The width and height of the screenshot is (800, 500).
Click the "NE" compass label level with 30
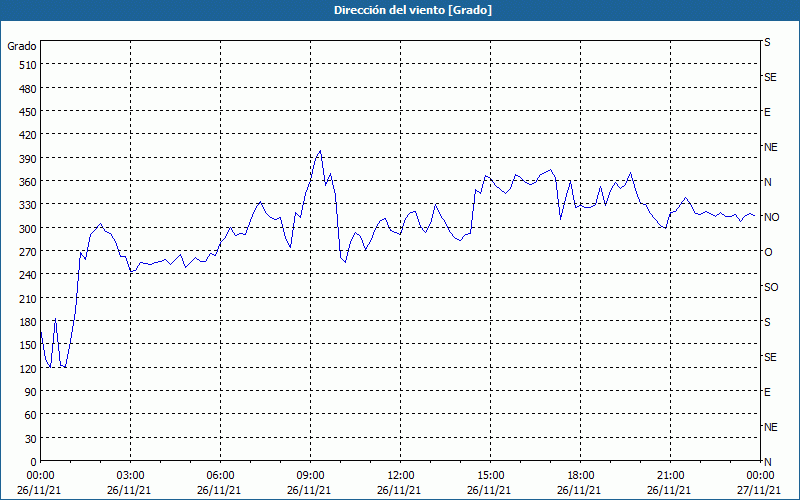tap(771, 427)
